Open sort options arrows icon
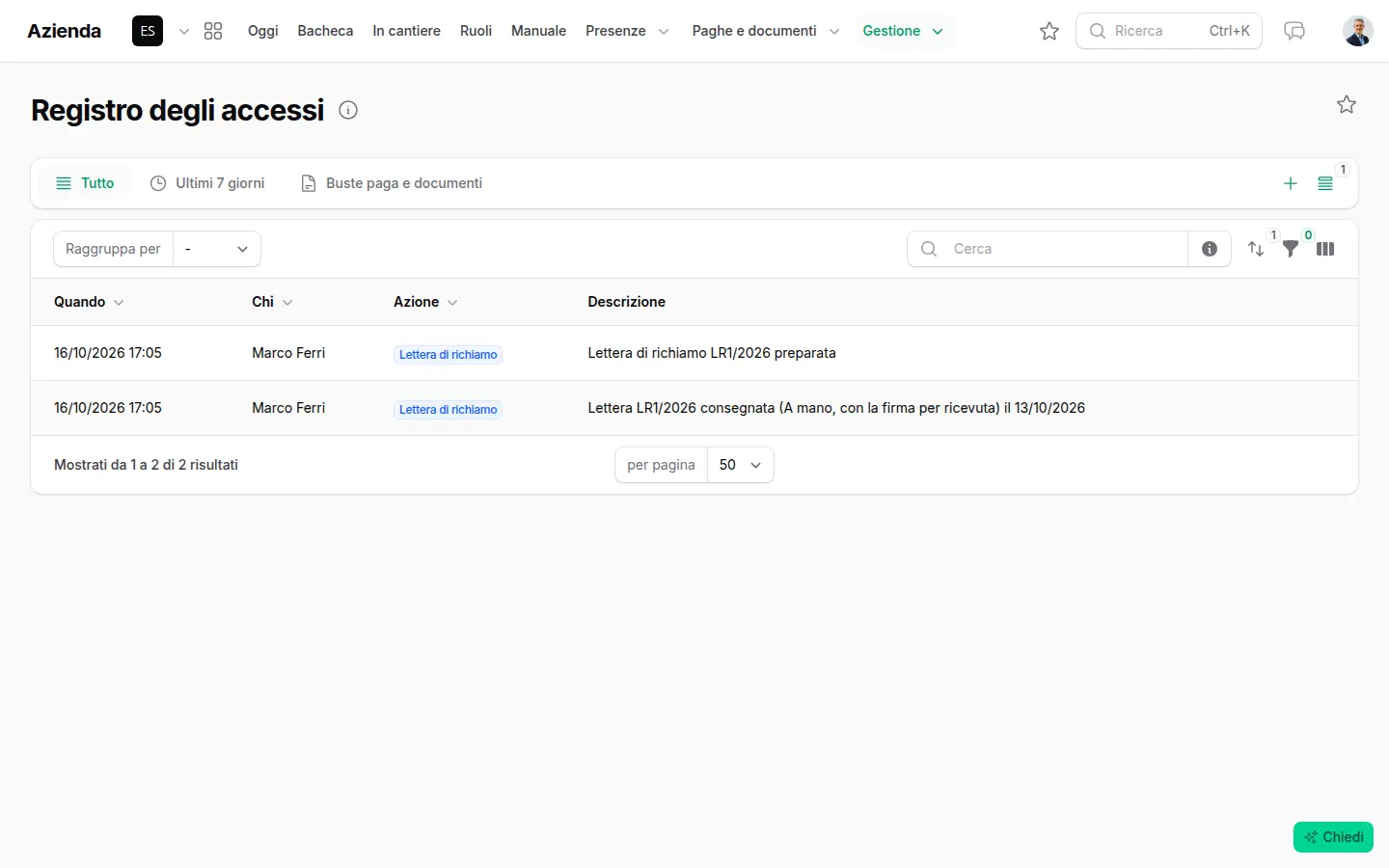This screenshot has height=868, width=1389. point(1256,249)
